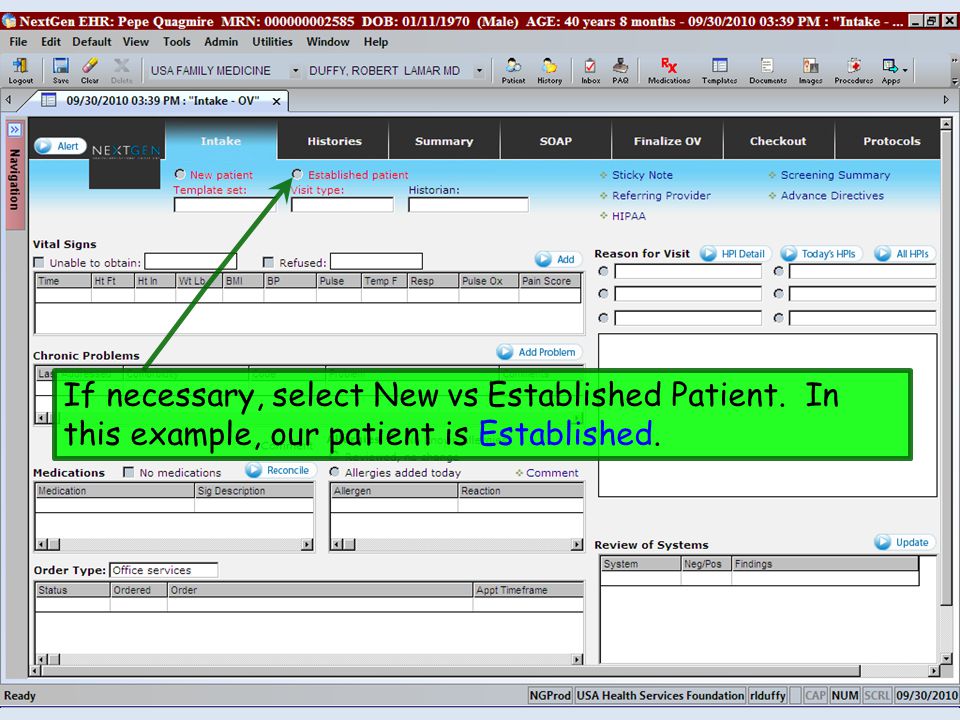Viewport: 960px width, 720px height.
Task: Open the Templates toolbar icon
Action: point(719,70)
